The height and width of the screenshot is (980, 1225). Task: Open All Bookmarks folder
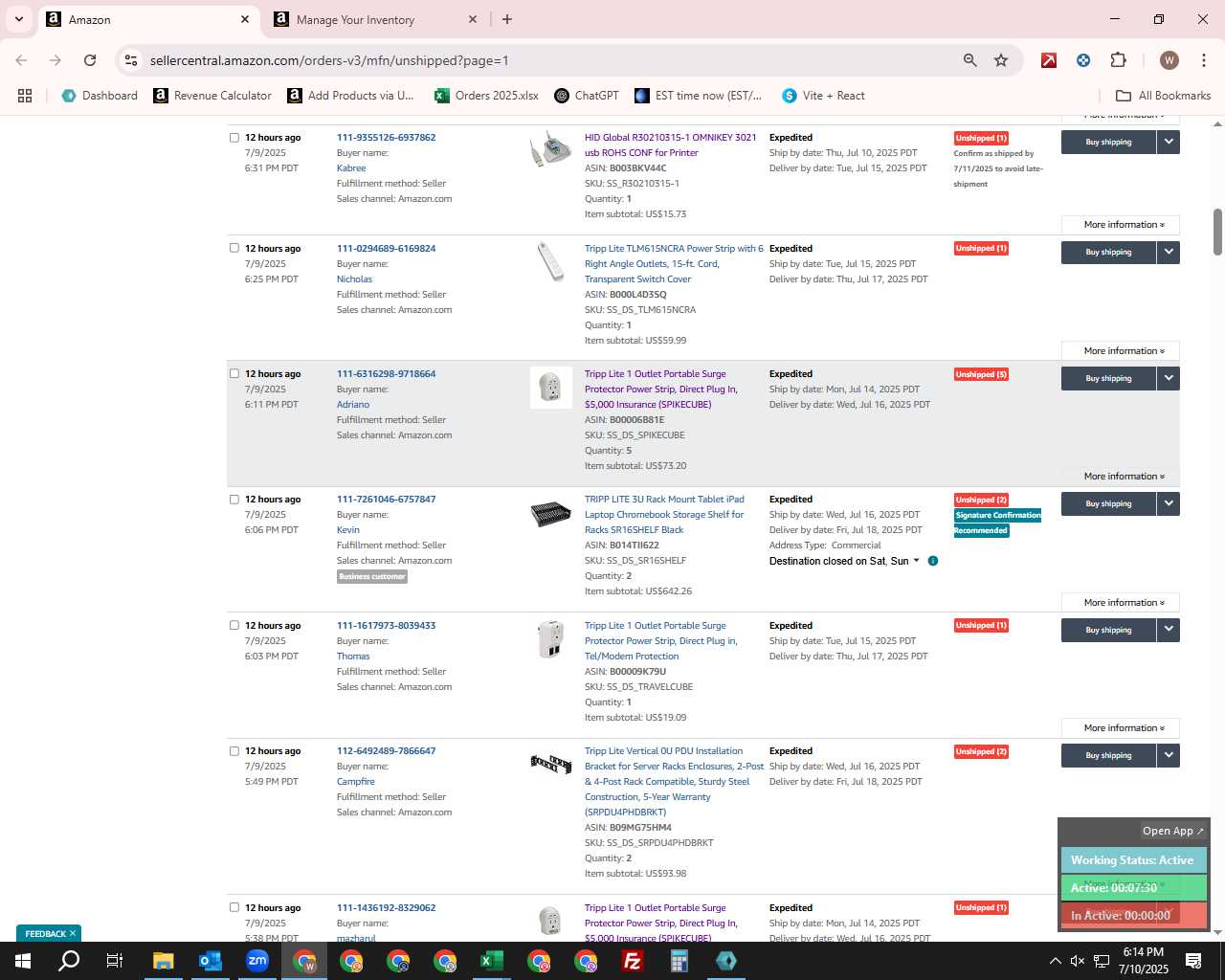1164,96
